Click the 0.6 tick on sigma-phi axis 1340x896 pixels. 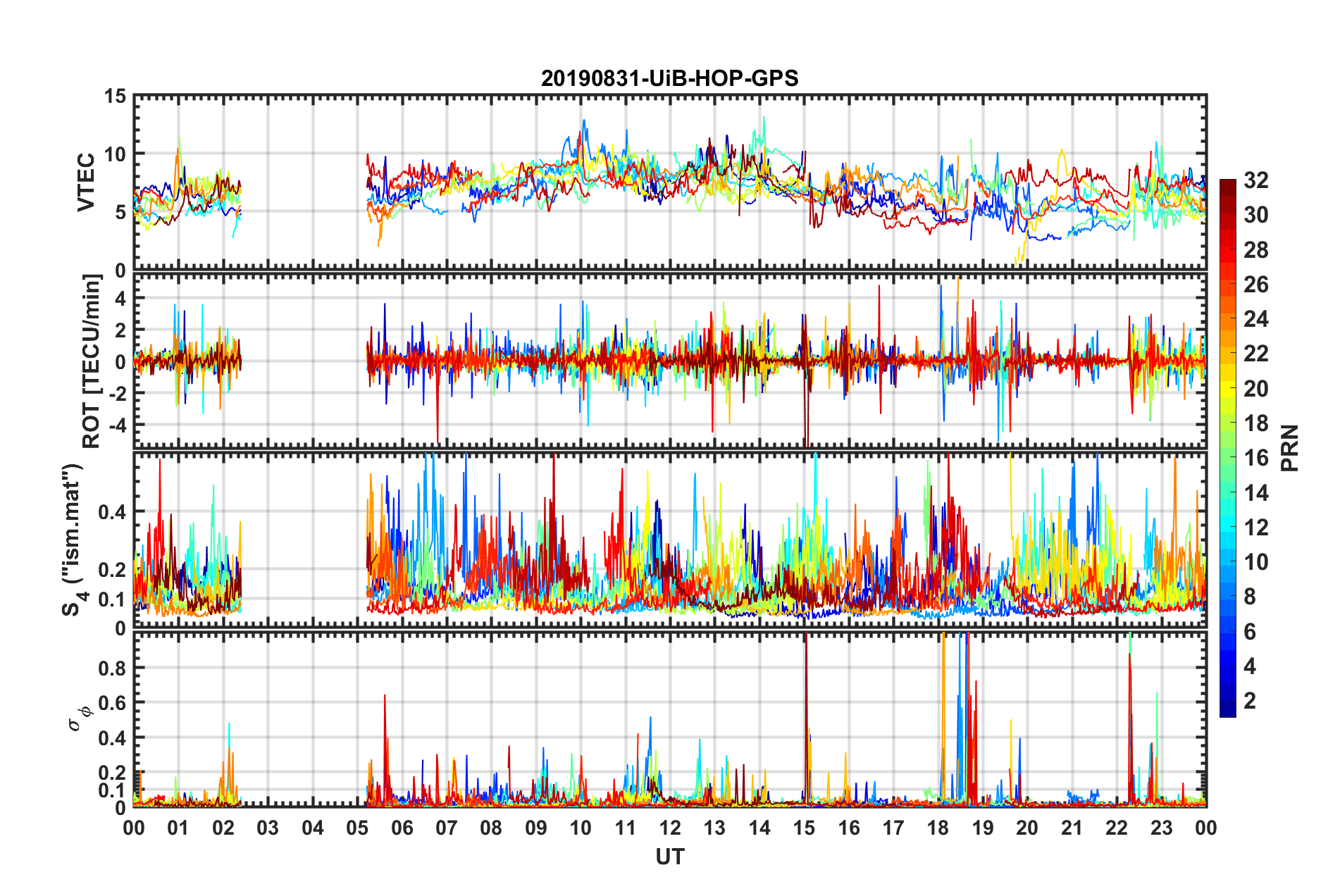click(x=111, y=703)
